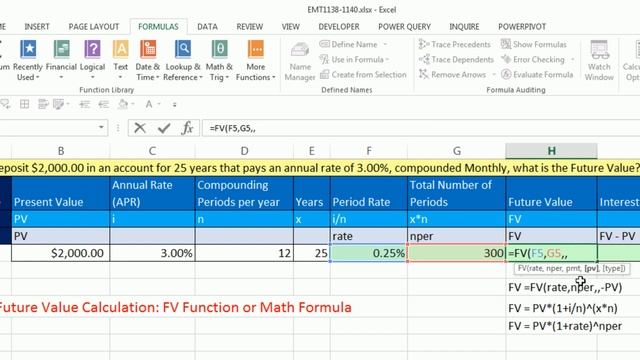This screenshot has height=360, width=640.
Task: Click the 3.00% annual rate cell
Action: coord(152,253)
